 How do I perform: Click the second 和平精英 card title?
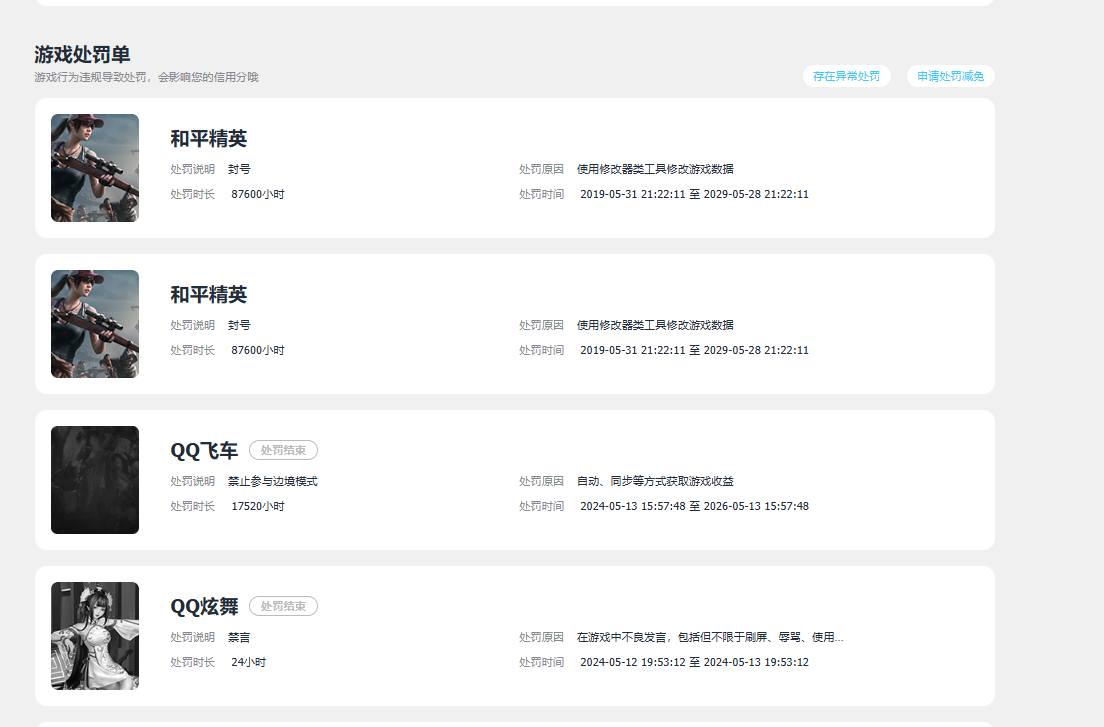(x=208, y=295)
